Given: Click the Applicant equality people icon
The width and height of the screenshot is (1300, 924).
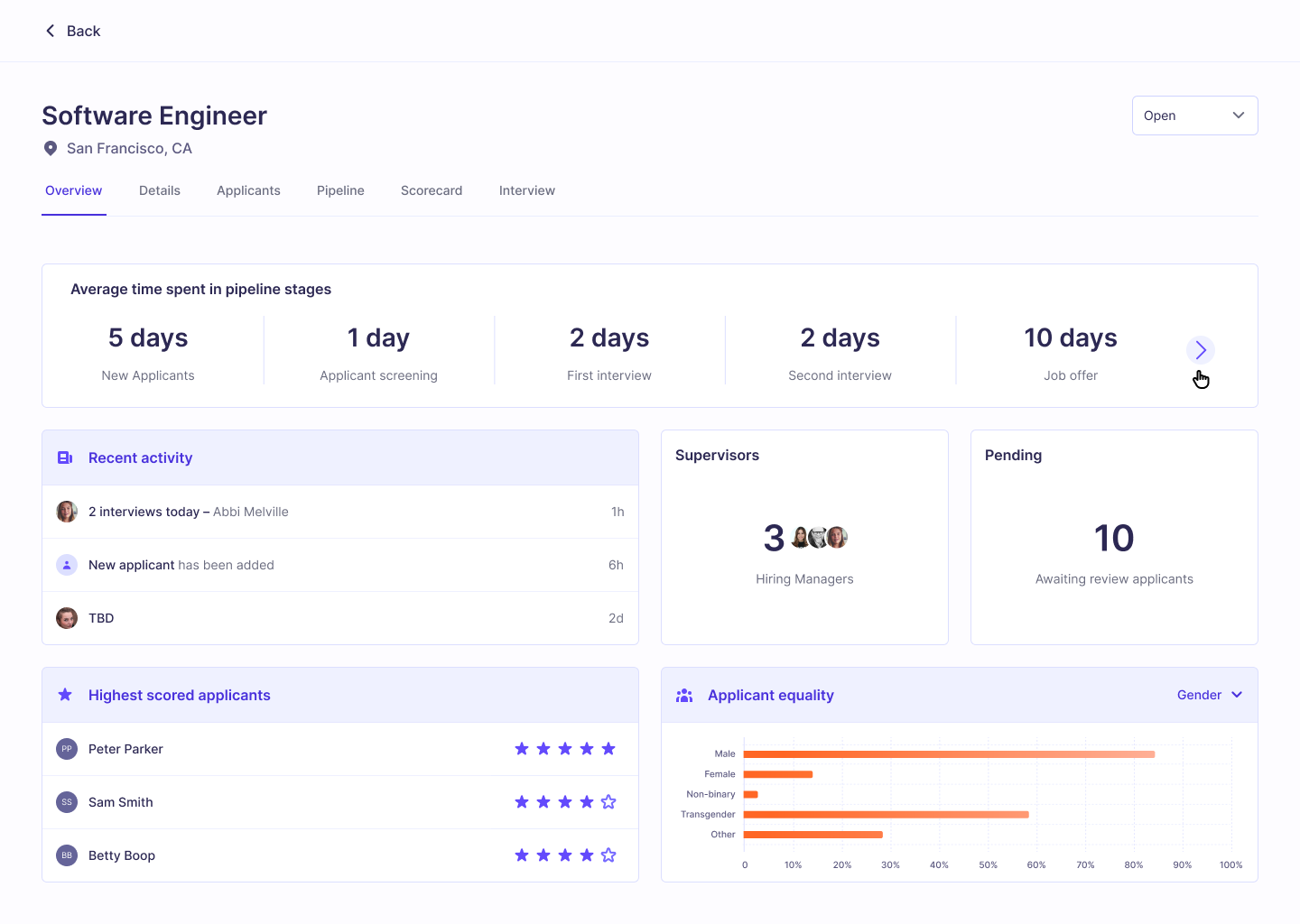Looking at the screenshot, I should pos(684,695).
